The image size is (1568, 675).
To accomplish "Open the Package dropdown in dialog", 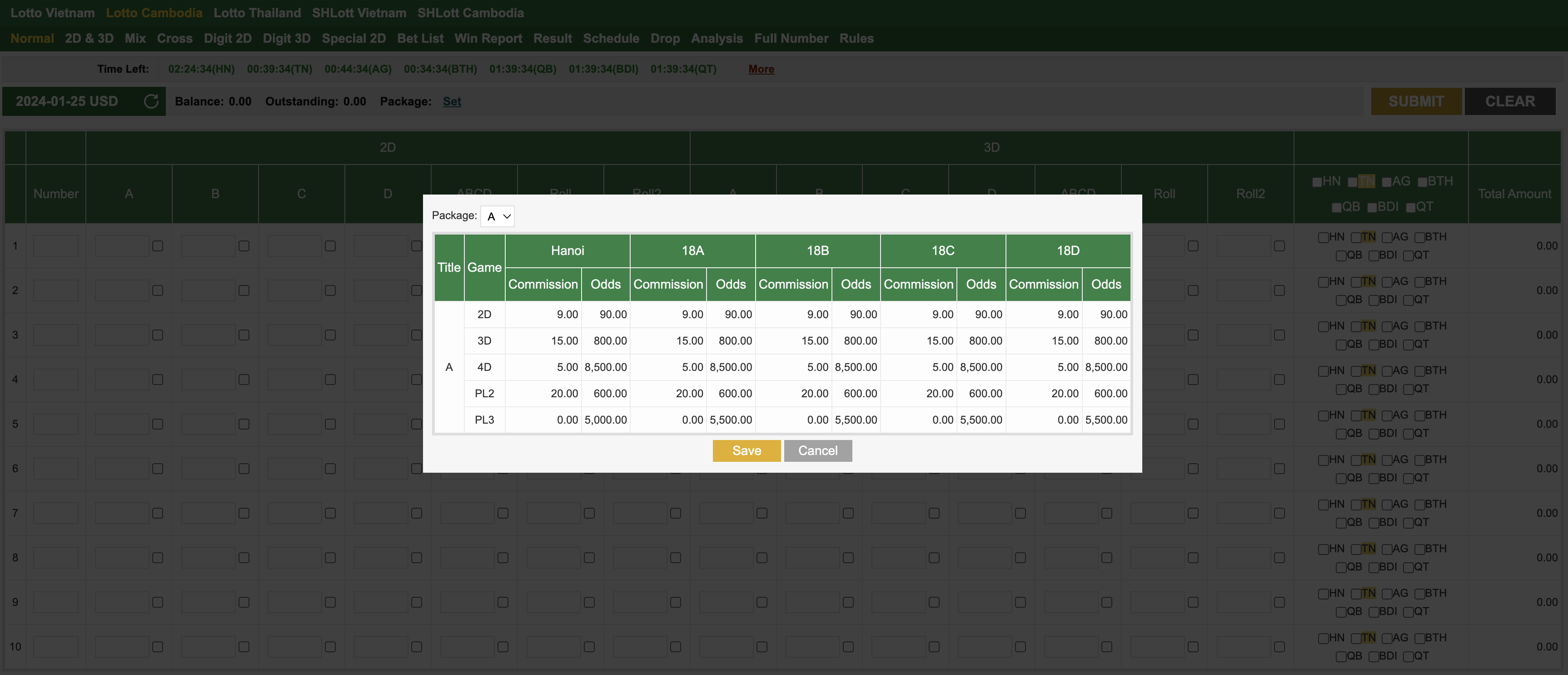I will 498,216.
